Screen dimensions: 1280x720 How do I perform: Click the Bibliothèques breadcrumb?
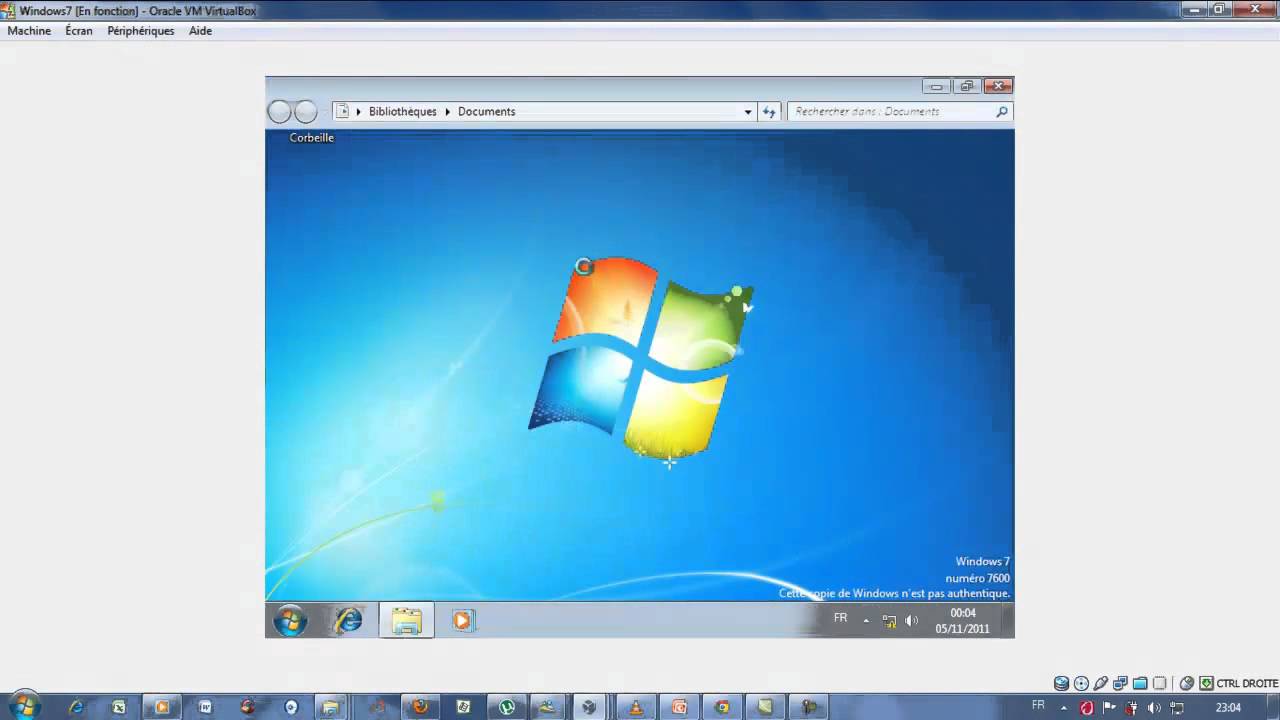coord(403,112)
